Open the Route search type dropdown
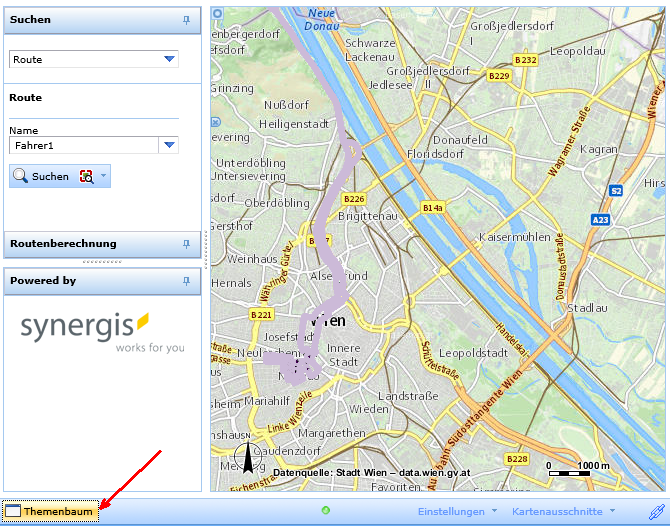Viewport: 670px width, 526px height. [x=169, y=60]
